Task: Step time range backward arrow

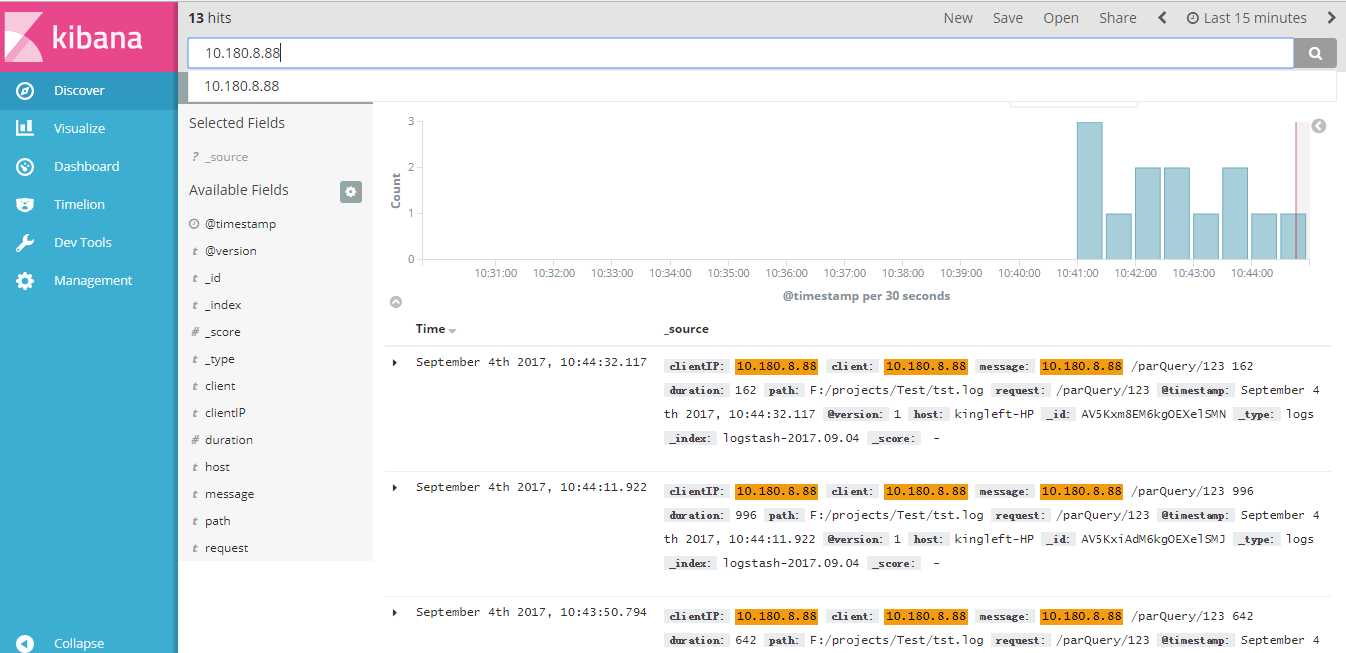Action: [1162, 18]
